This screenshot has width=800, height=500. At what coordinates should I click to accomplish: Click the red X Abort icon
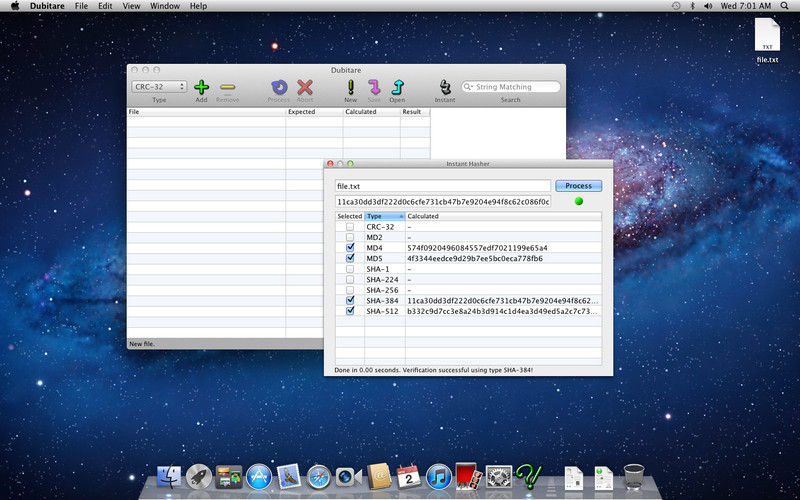pos(305,87)
